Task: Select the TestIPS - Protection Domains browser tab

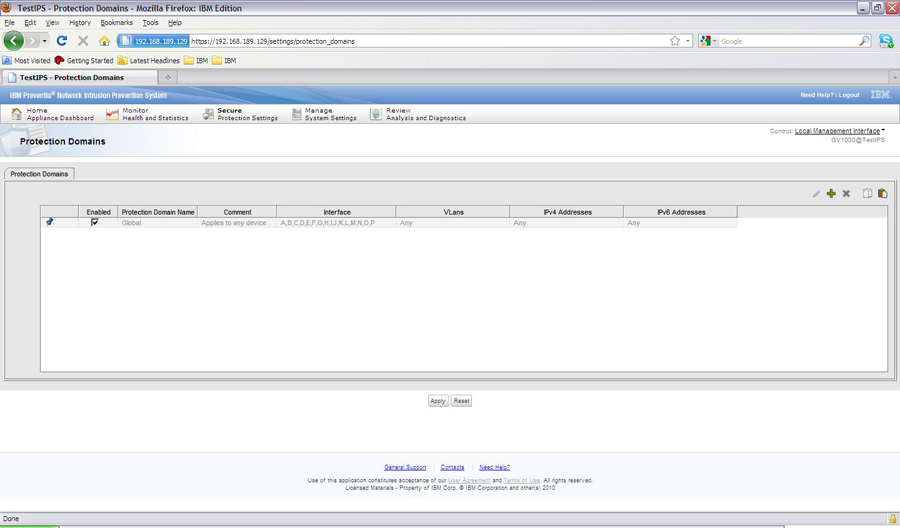Action: 79,77
